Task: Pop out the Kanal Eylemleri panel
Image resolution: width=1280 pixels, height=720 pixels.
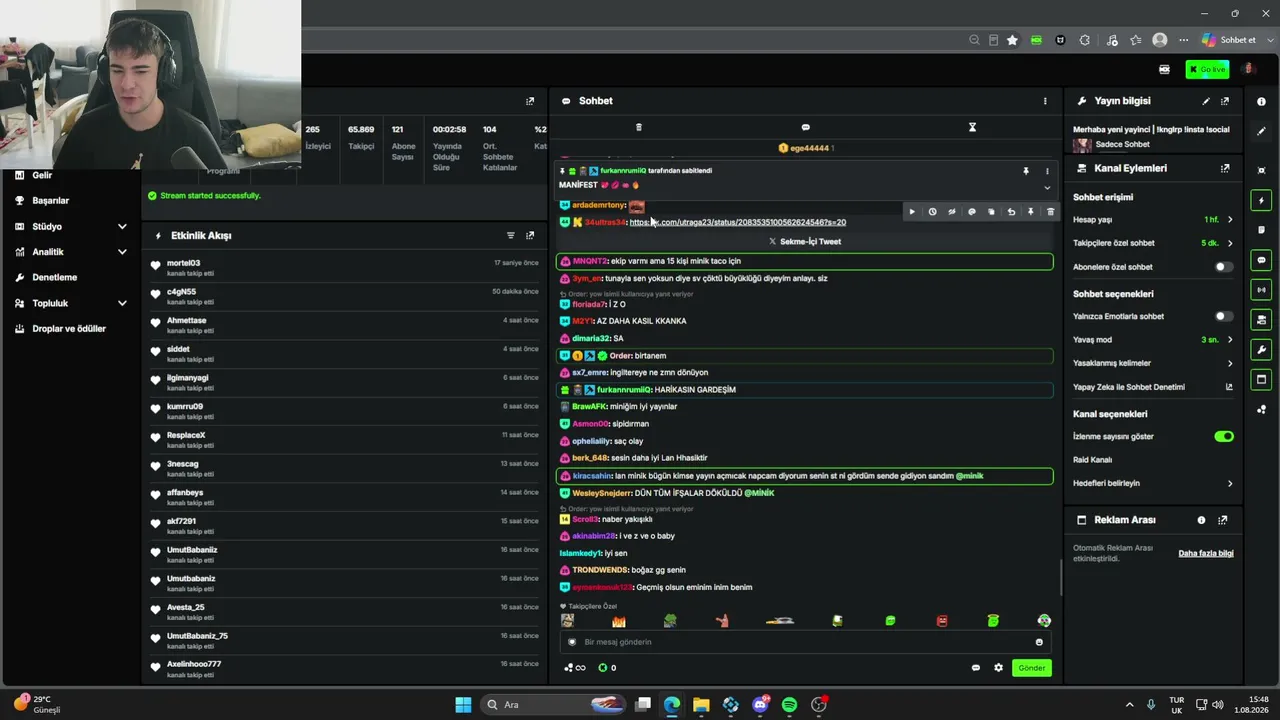Action: click(1225, 169)
